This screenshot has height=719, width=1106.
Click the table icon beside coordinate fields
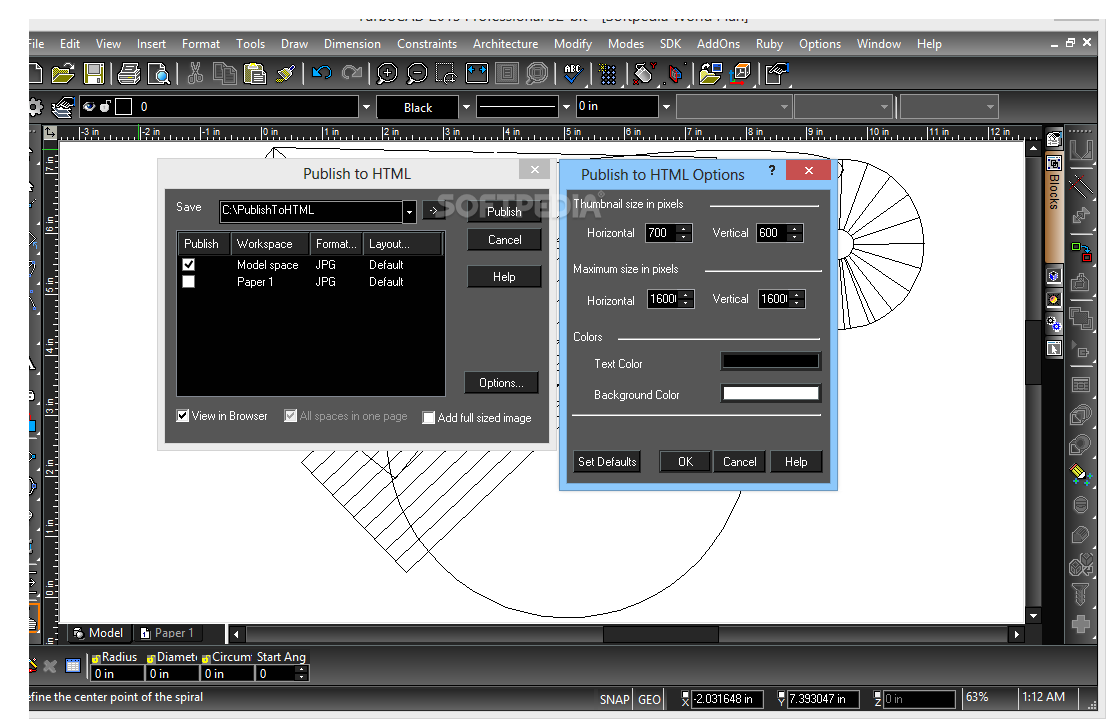[x=73, y=665]
